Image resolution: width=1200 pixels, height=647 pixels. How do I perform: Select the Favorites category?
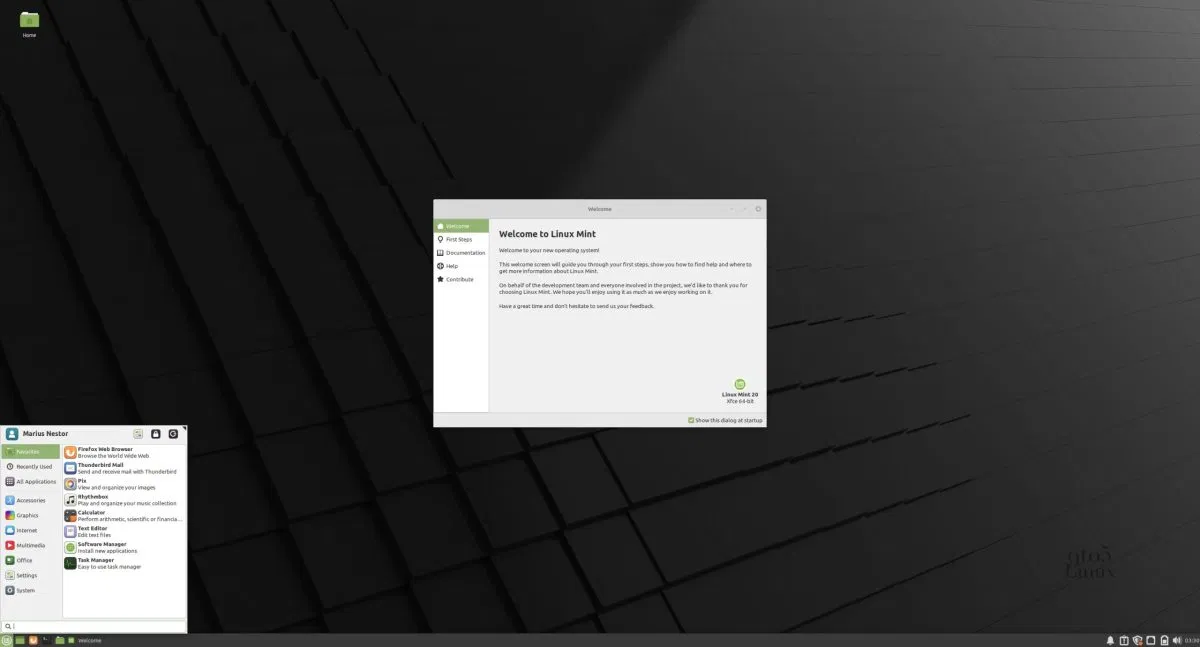(x=31, y=452)
